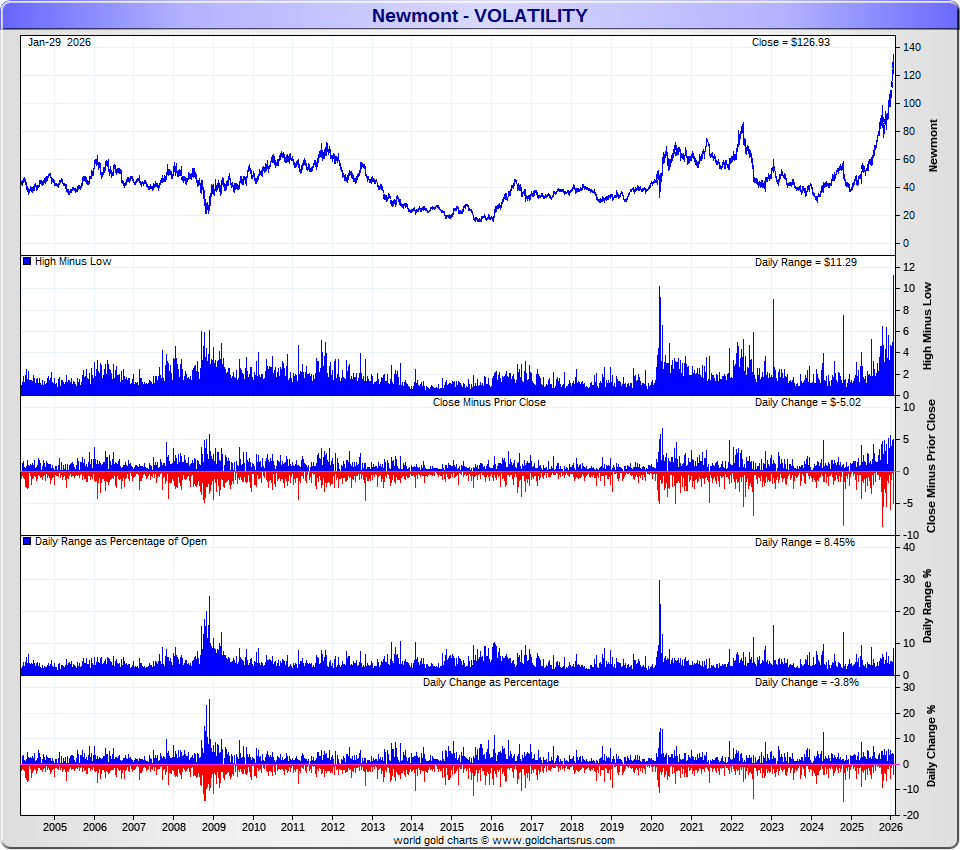Click the 'Daily Change = -3.8%' value
This screenshot has width=960, height=850.
(806, 682)
